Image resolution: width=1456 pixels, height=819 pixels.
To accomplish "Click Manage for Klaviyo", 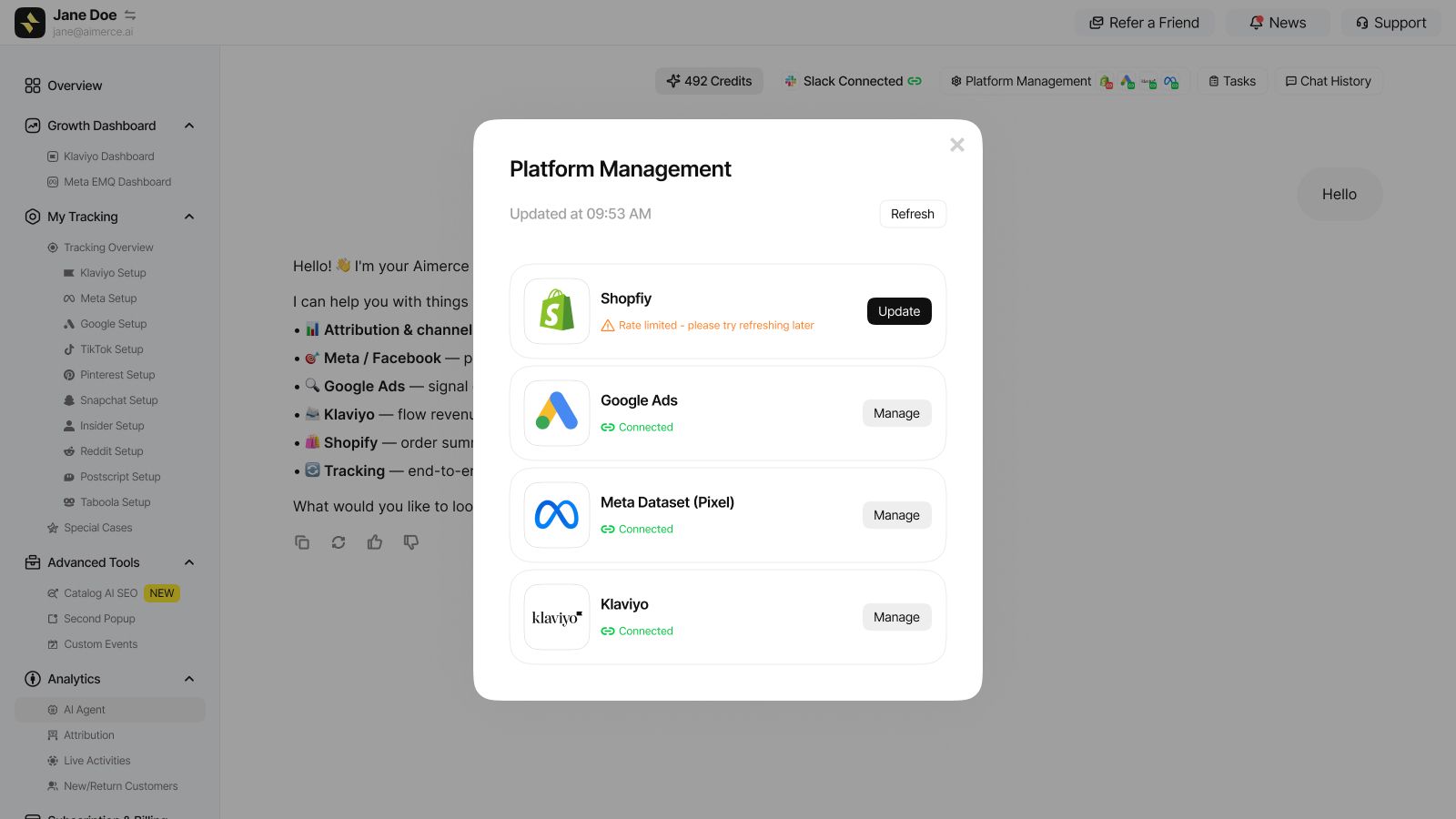I will tap(896, 617).
